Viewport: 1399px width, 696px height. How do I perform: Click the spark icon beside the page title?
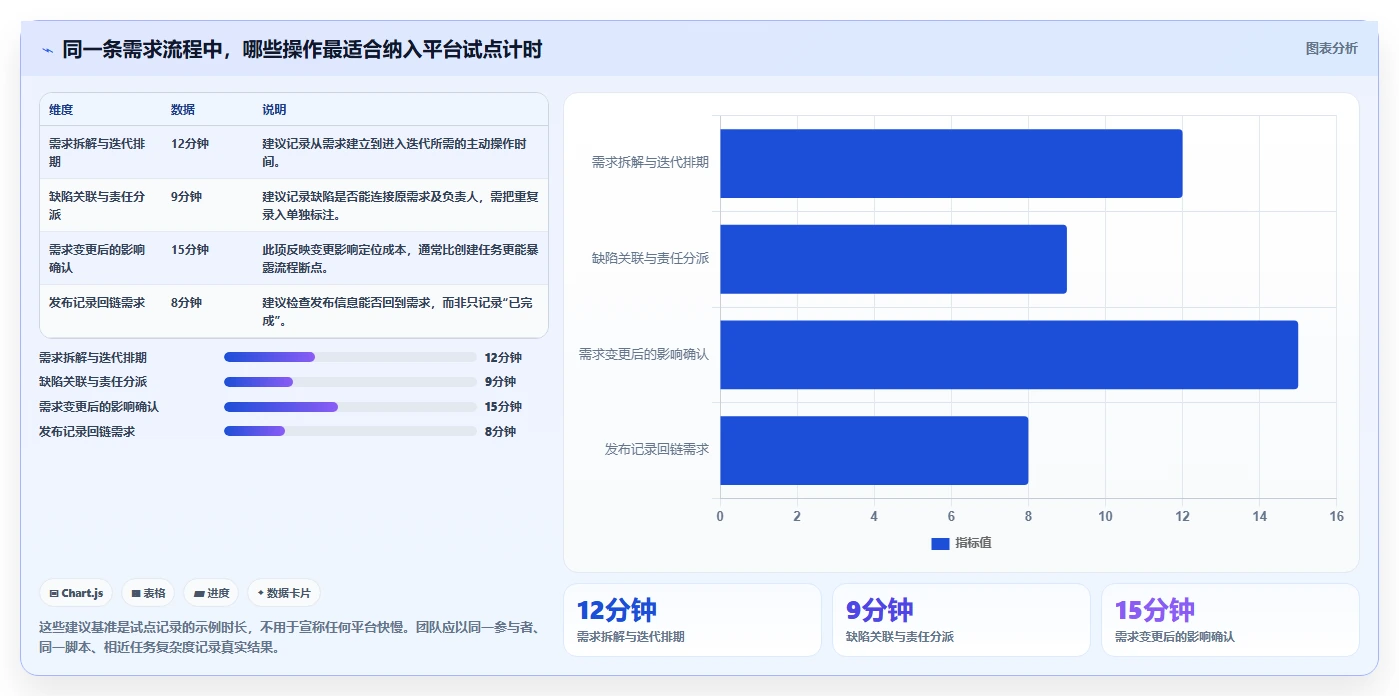point(47,50)
